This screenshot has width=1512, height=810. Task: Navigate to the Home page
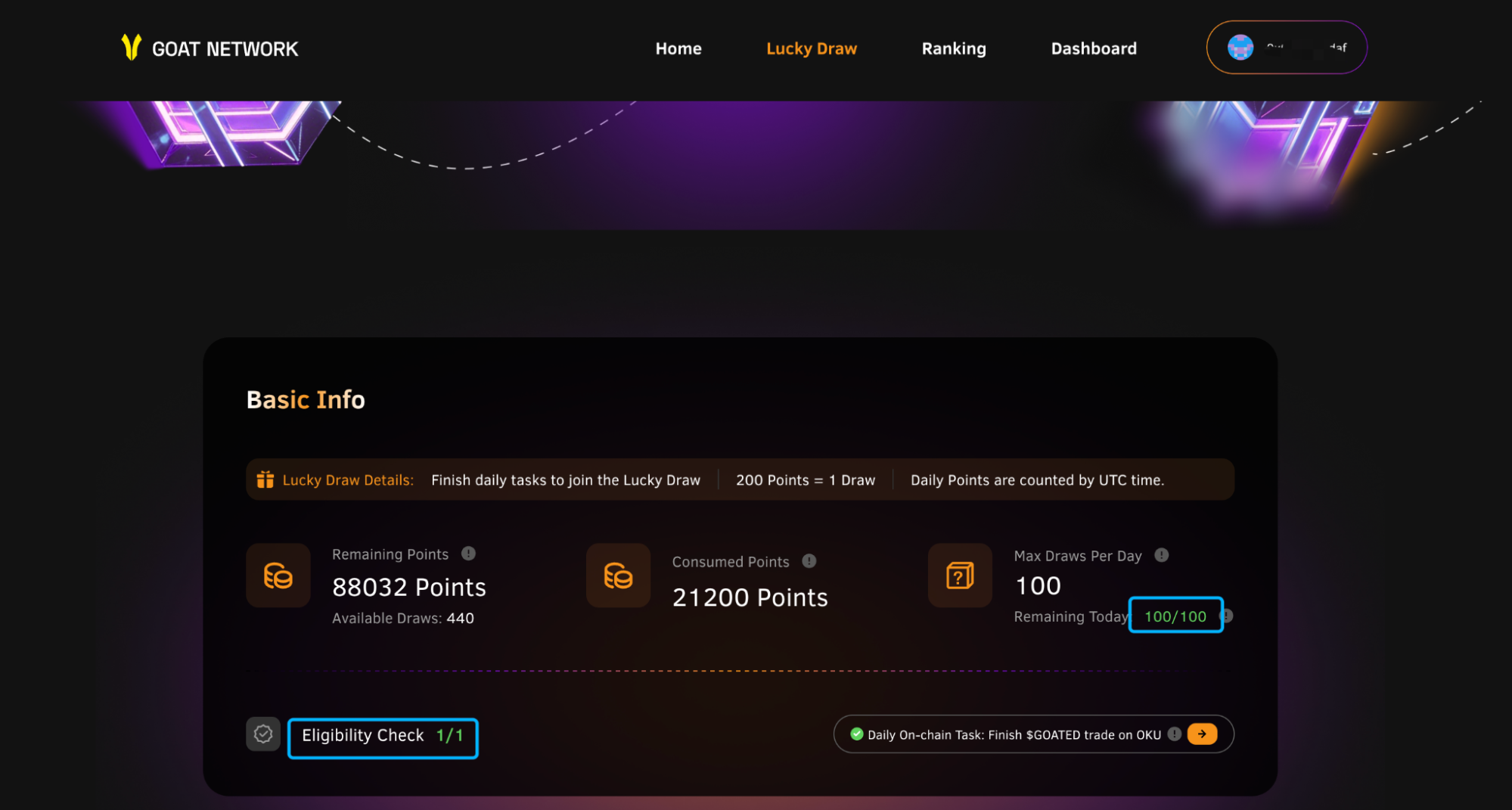678,48
